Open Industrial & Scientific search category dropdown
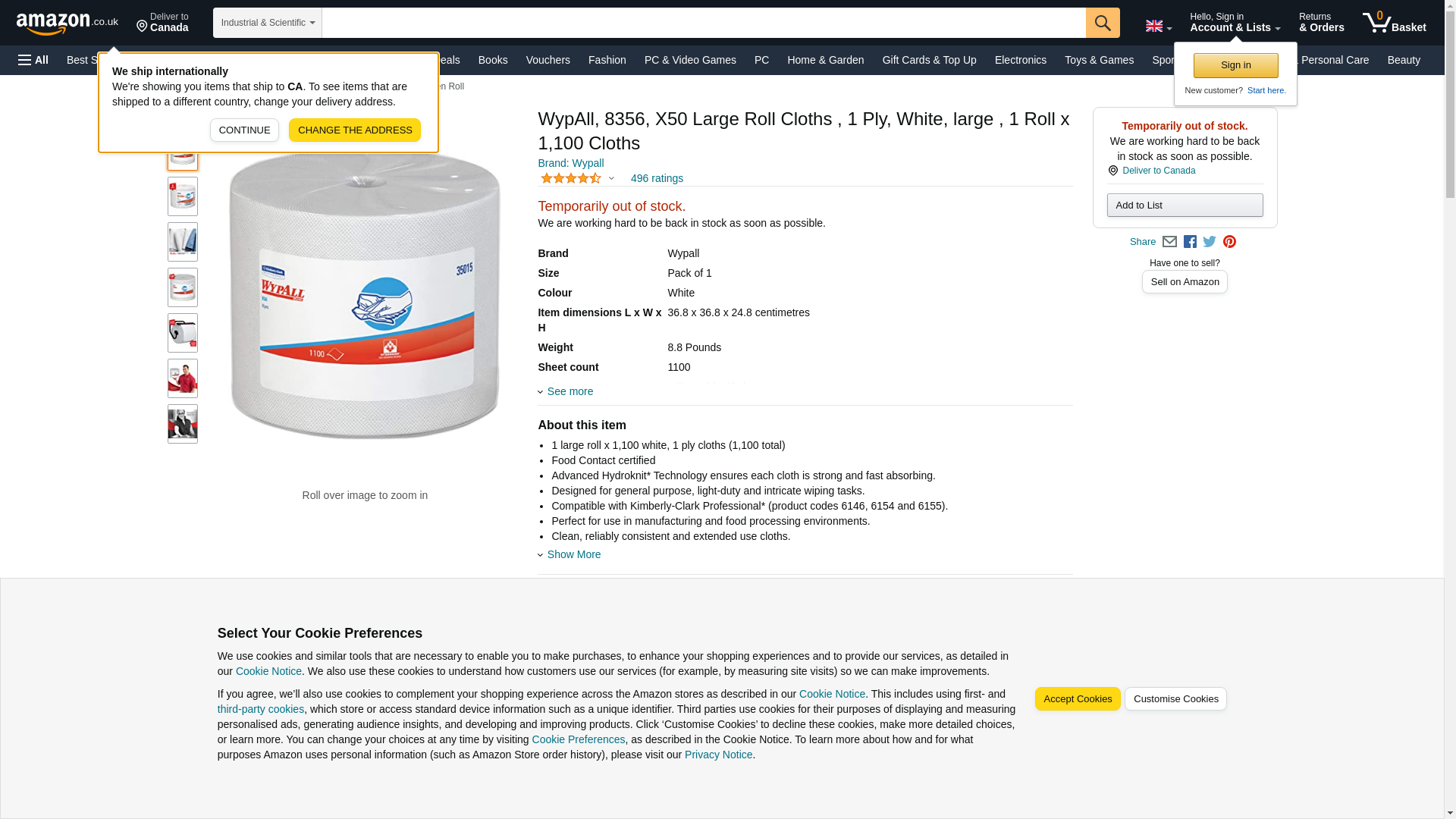This screenshot has height=819, width=1456. click(268, 23)
